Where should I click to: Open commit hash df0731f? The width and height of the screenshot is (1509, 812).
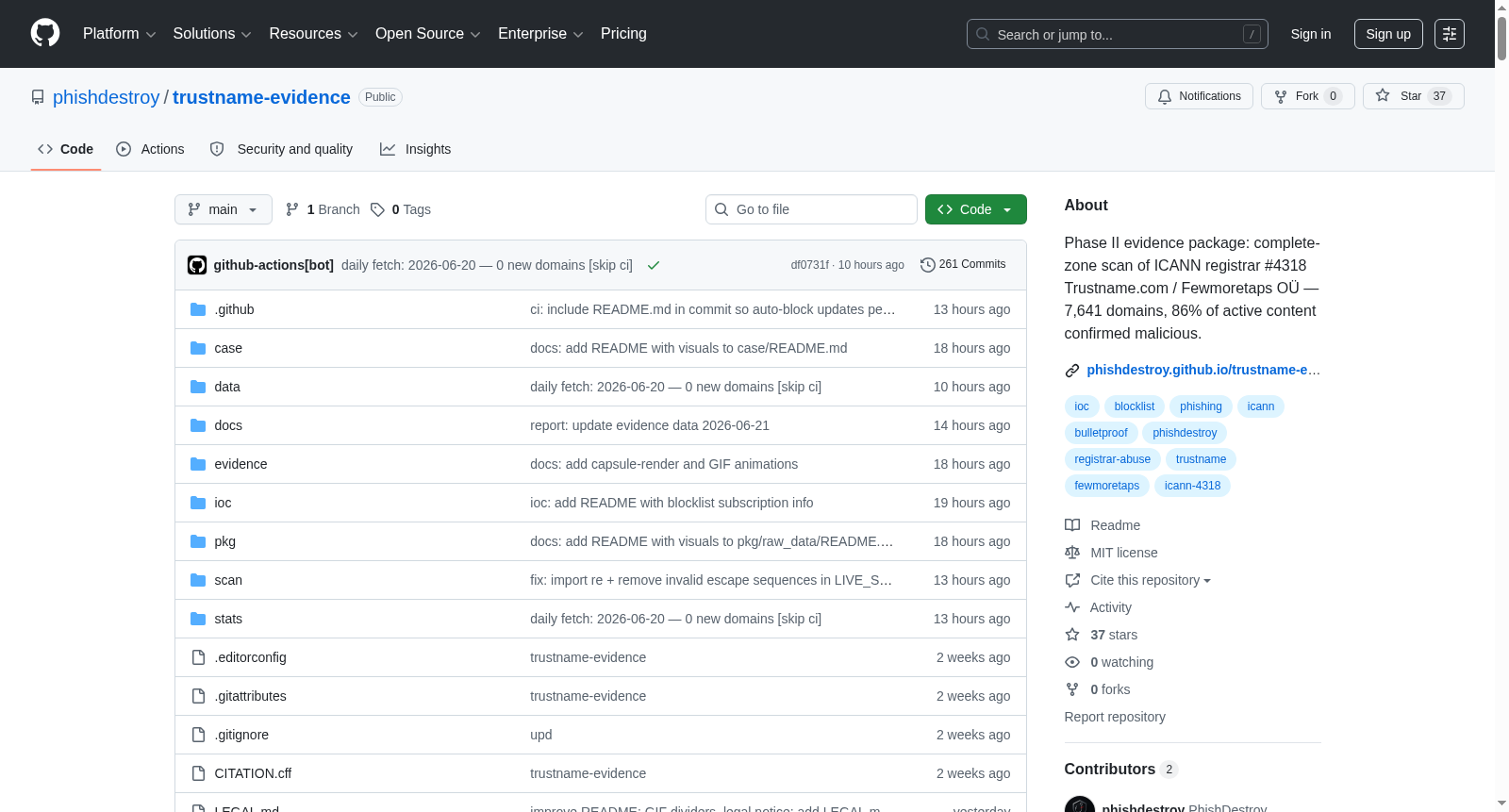(810, 265)
